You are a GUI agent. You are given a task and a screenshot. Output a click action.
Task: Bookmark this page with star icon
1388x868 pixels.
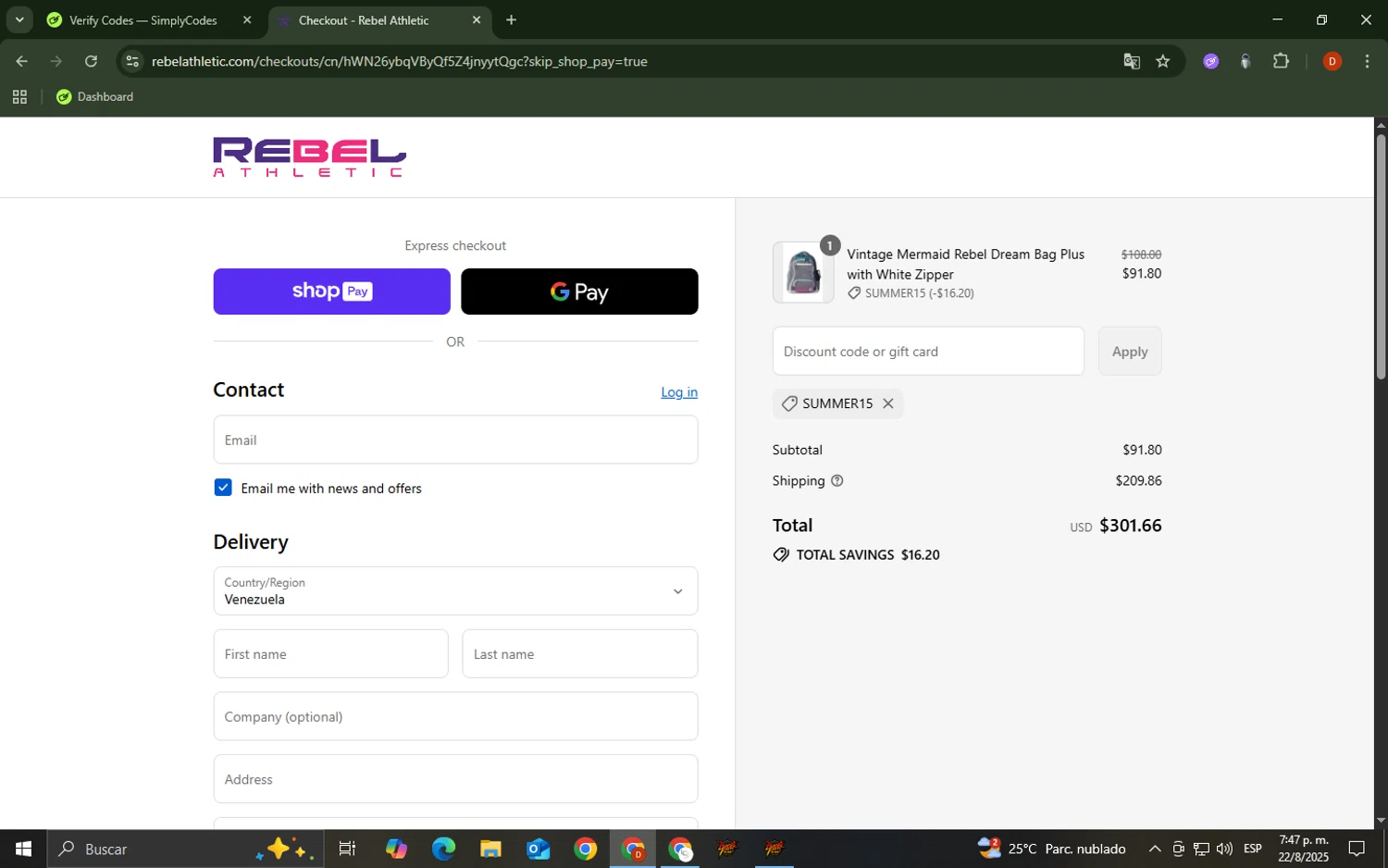(x=1163, y=61)
